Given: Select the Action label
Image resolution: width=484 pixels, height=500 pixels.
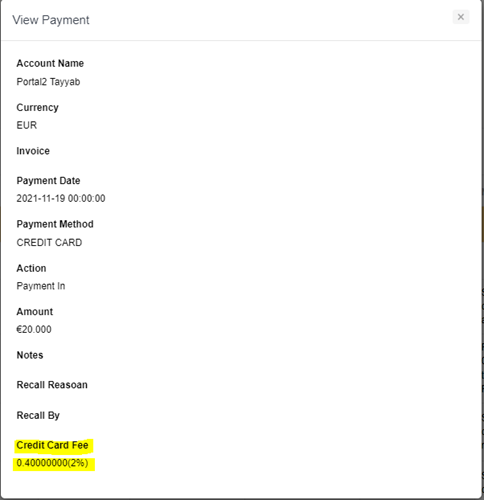Looking at the screenshot, I should (31, 268).
